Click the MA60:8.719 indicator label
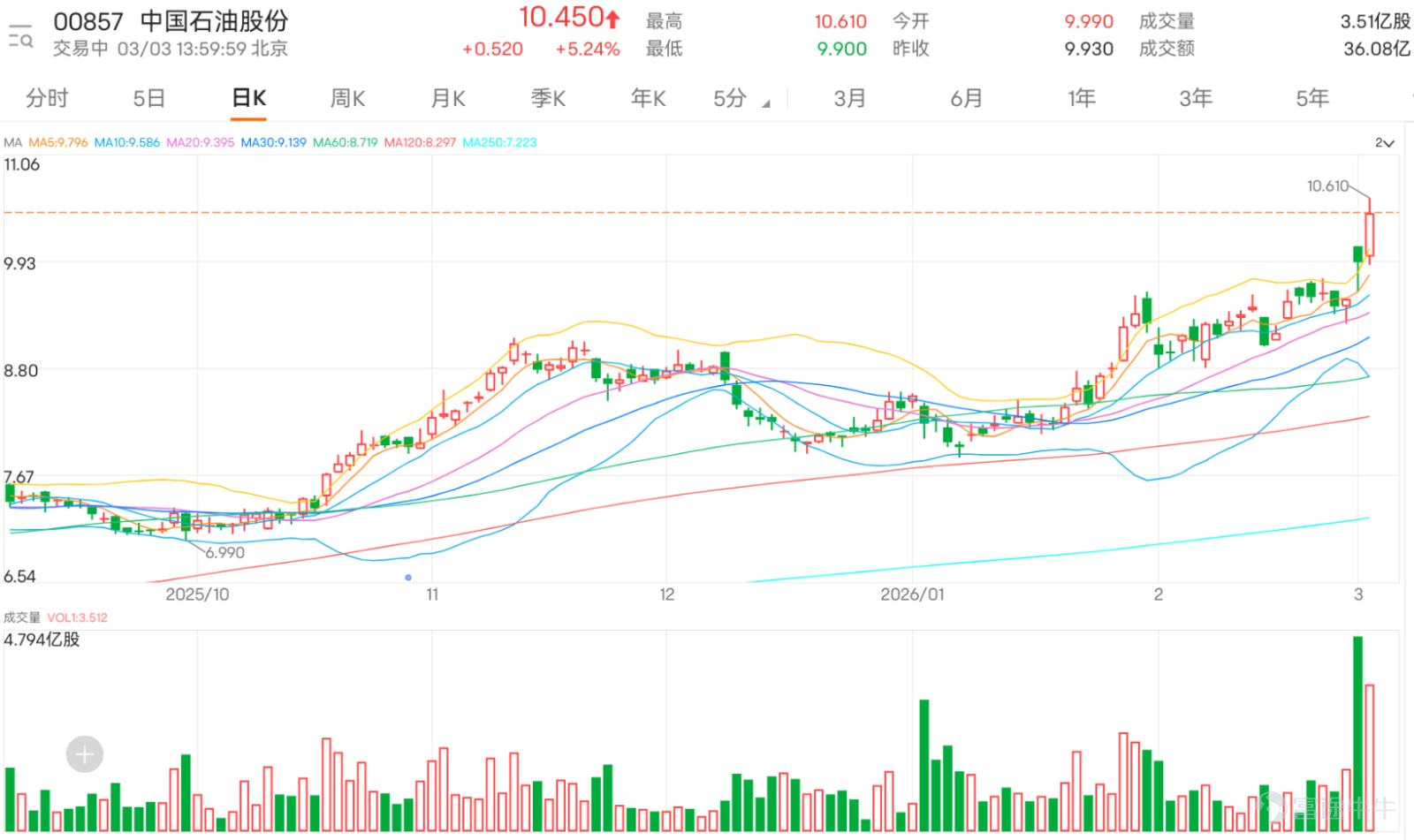 [346, 142]
